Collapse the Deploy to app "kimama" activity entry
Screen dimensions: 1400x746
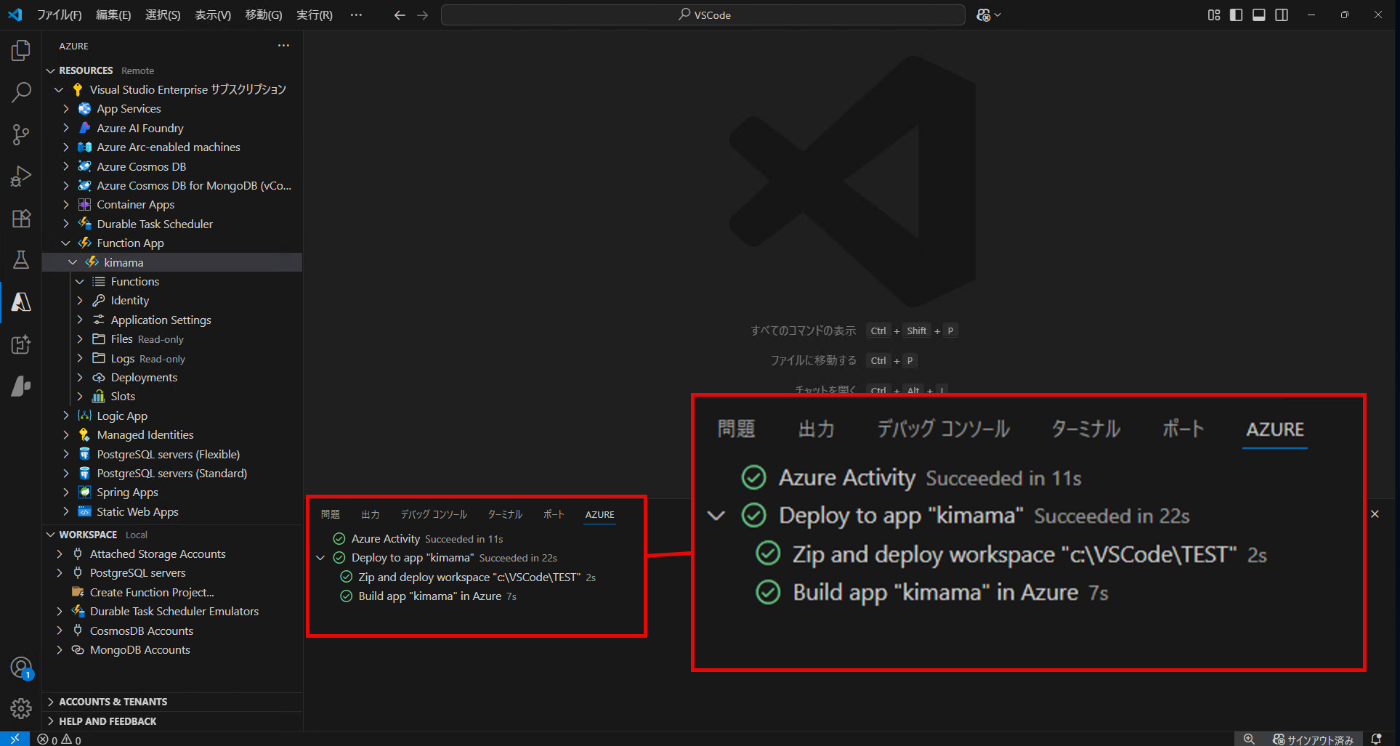(320, 558)
